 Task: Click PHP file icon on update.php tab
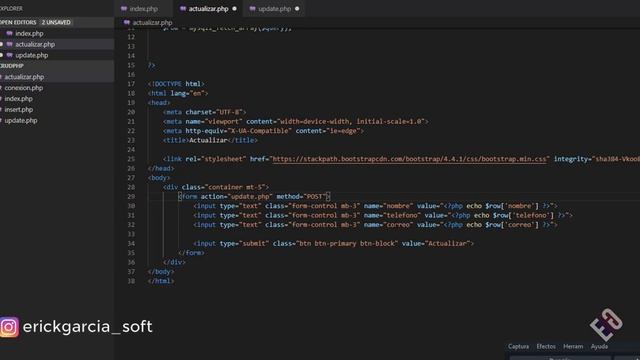[x=253, y=9]
